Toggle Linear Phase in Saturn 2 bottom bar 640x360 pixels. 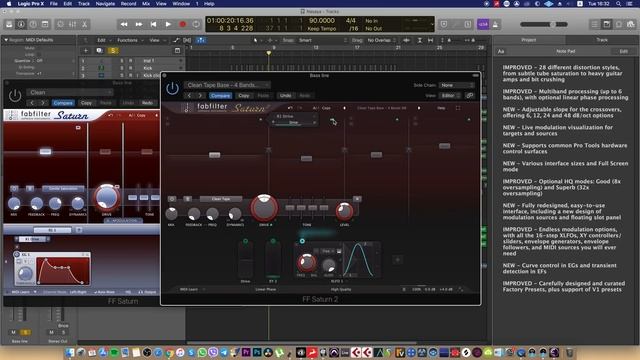[x=266, y=289]
